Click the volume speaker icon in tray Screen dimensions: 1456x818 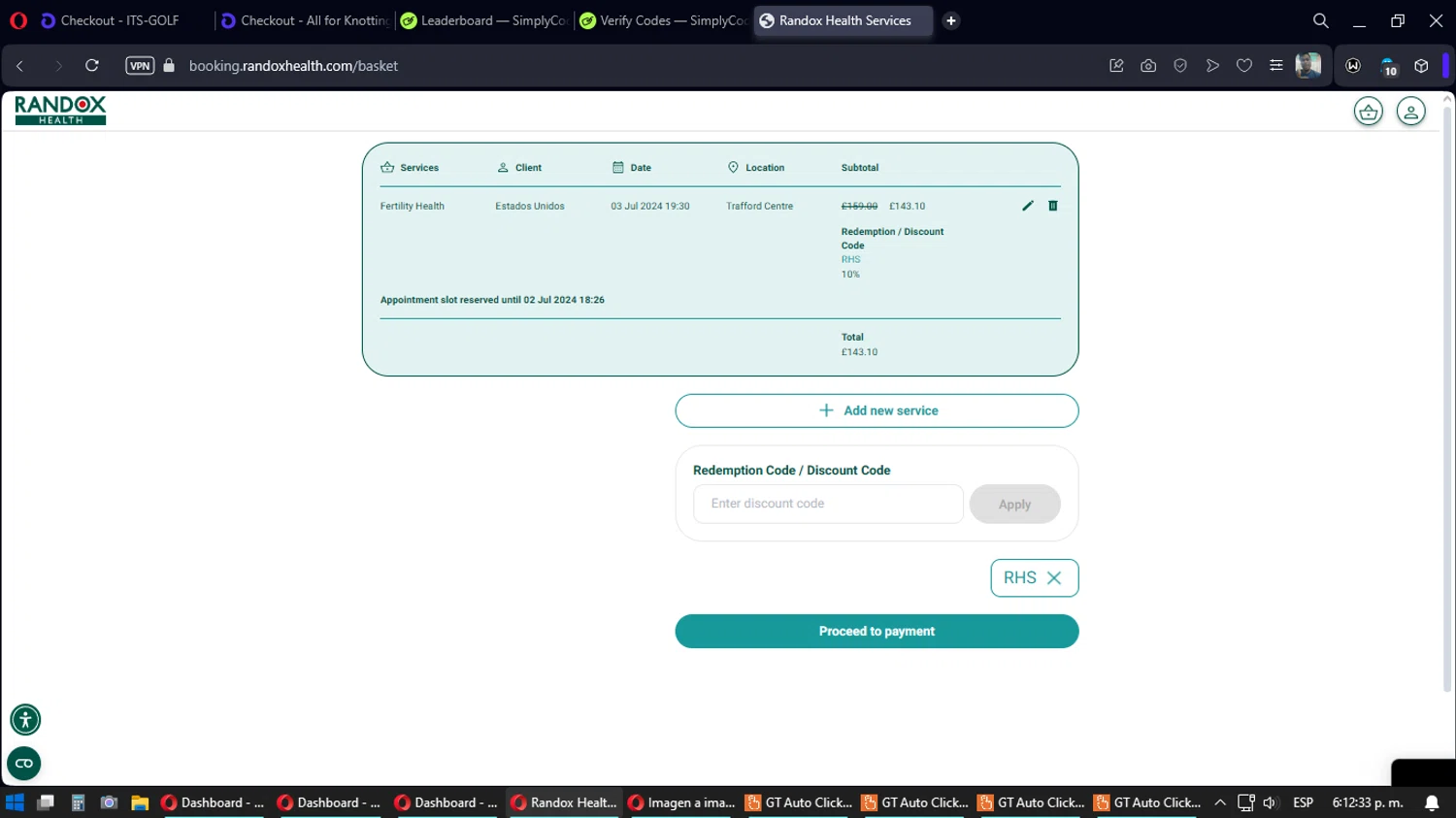coord(1270,802)
